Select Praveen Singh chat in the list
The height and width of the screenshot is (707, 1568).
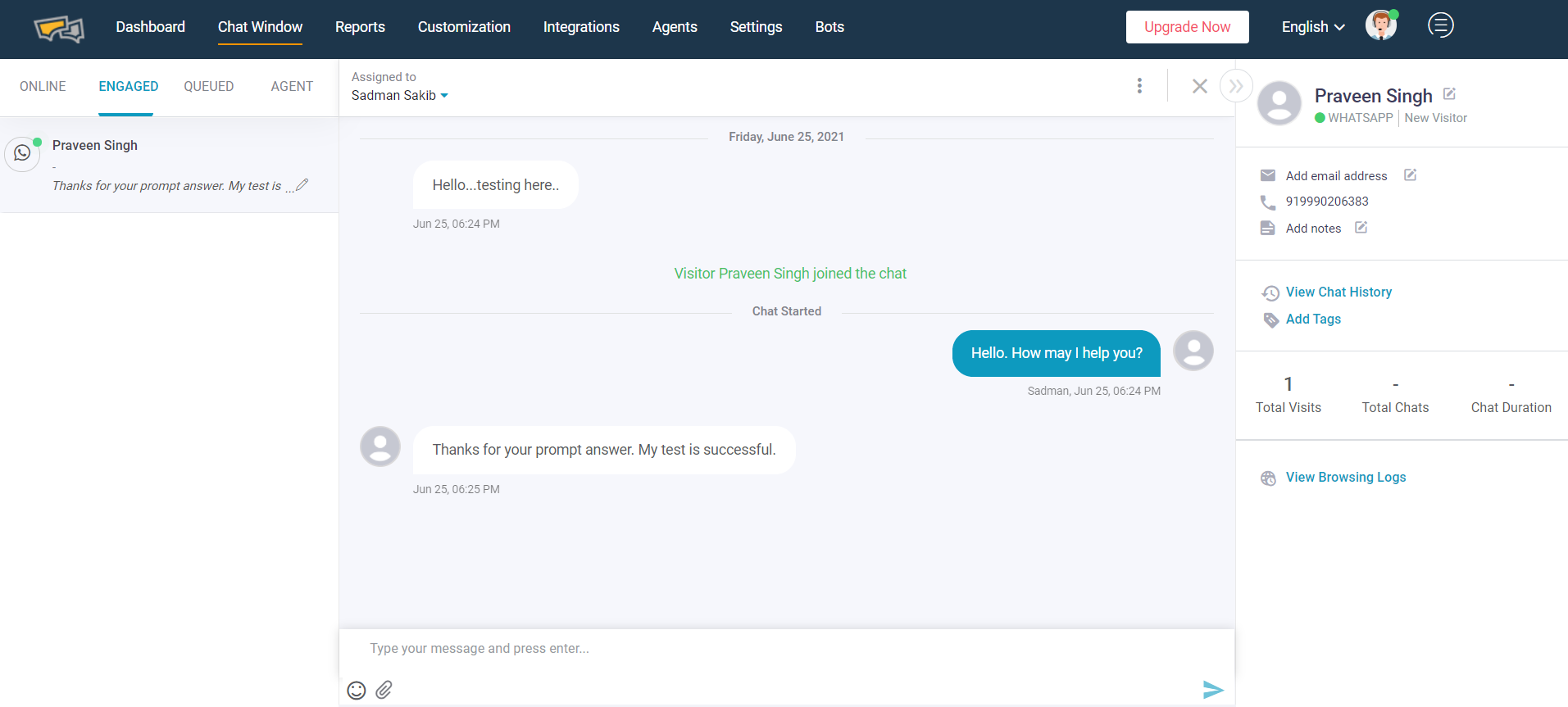point(169,165)
